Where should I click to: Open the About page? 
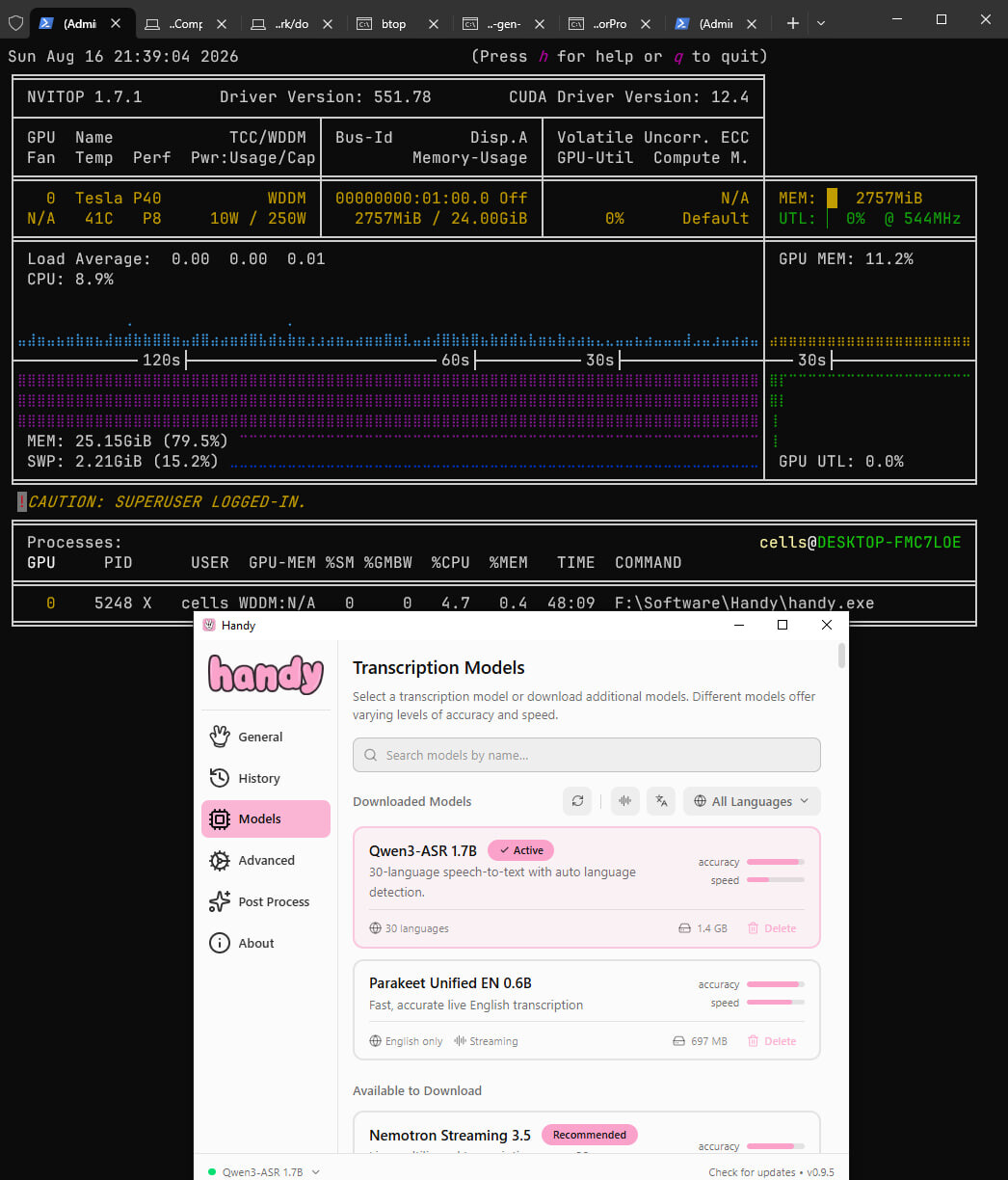[266, 944]
